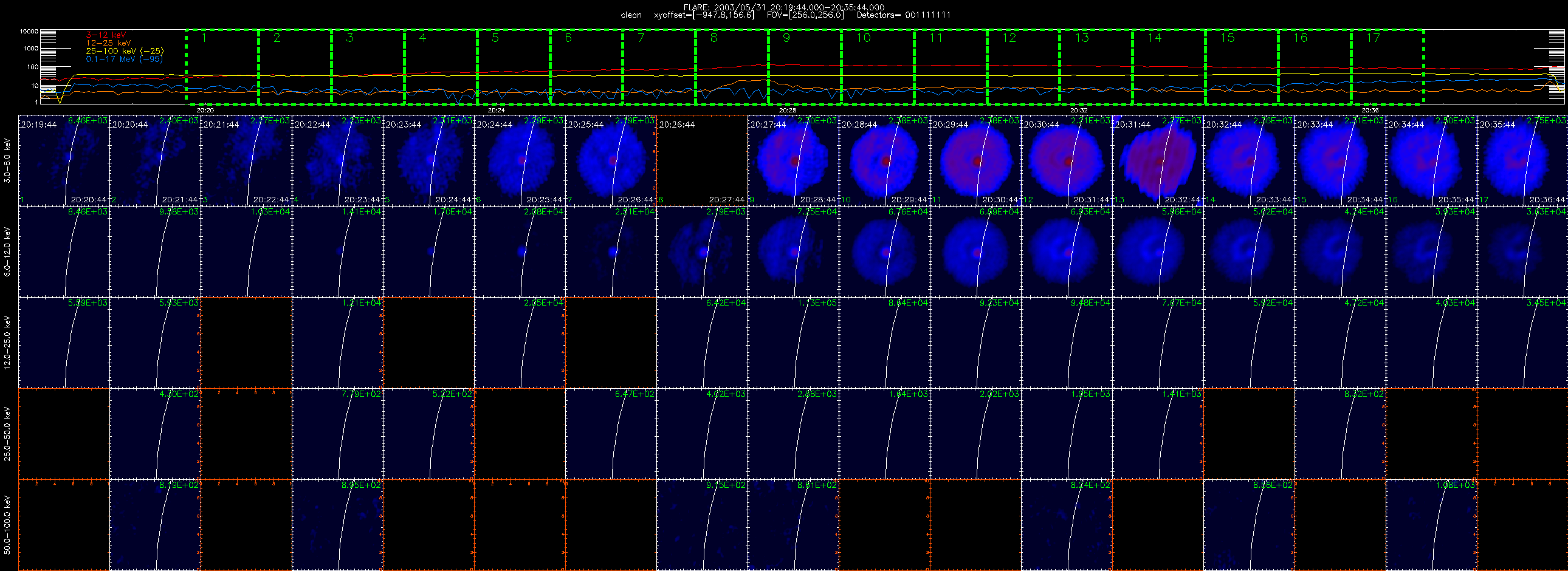This screenshot has height=571, width=1568.
Task: Open the 3.0-6.0 keV image starting at 20:20:44
Action: click(155, 160)
